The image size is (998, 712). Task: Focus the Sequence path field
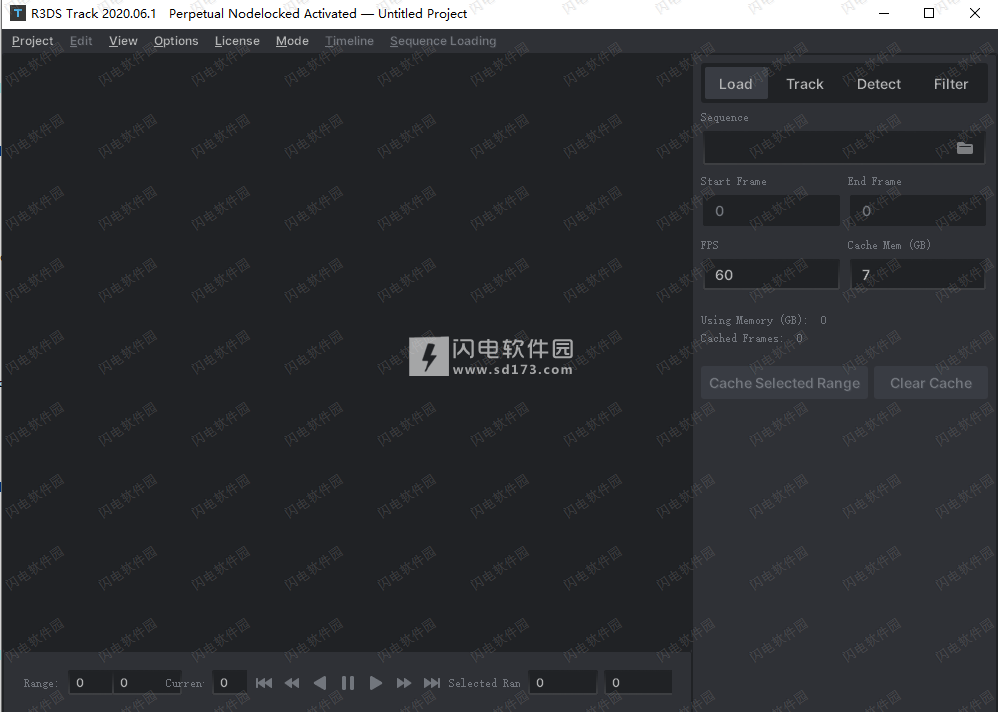(843, 148)
